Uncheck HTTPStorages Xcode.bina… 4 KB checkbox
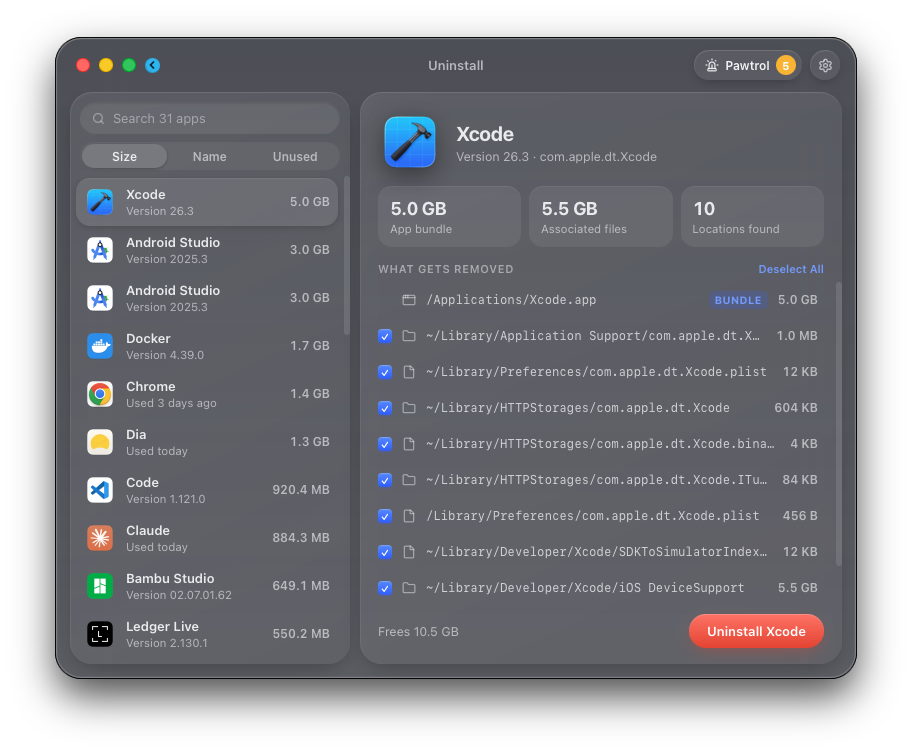This screenshot has height=752, width=912. (385, 444)
